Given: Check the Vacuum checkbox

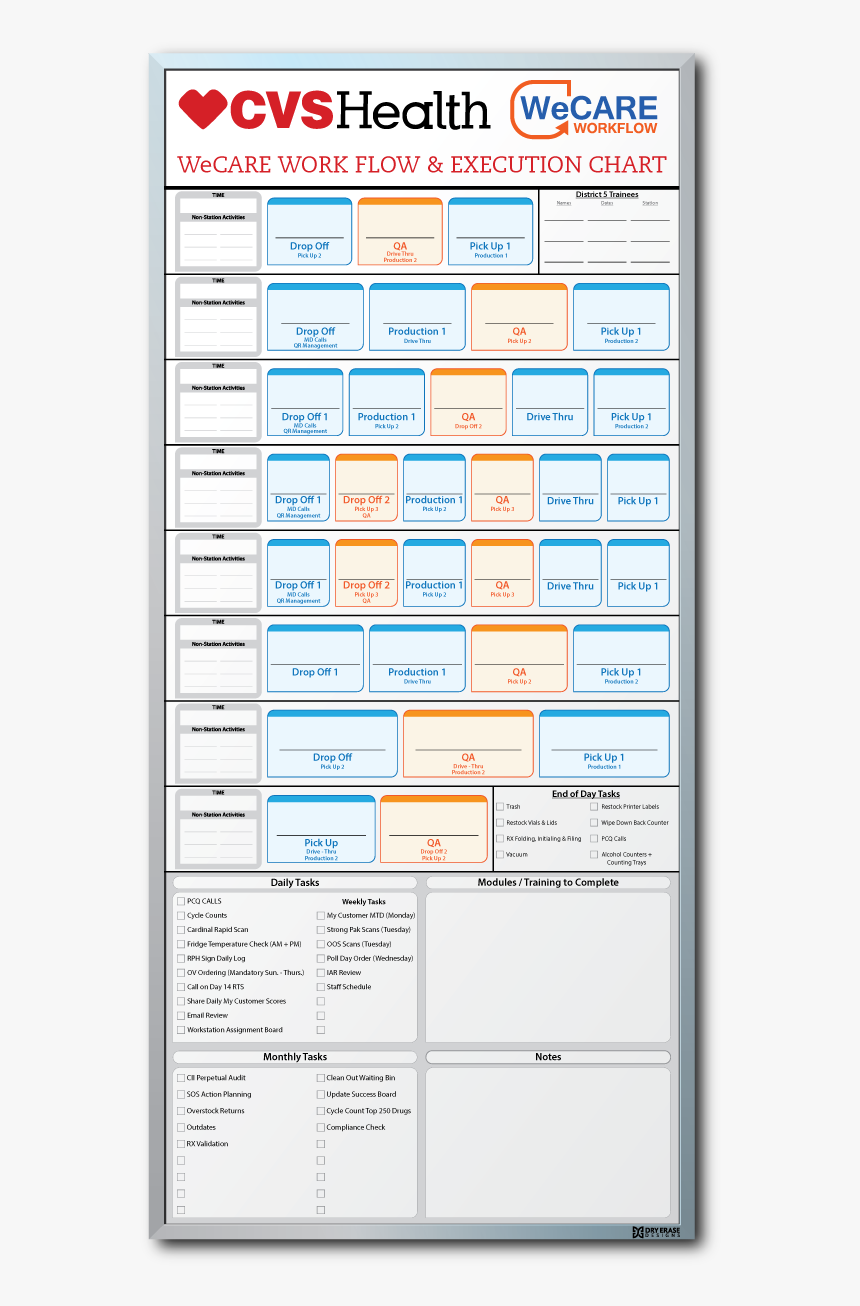Looking at the screenshot, I should (501, 854).
